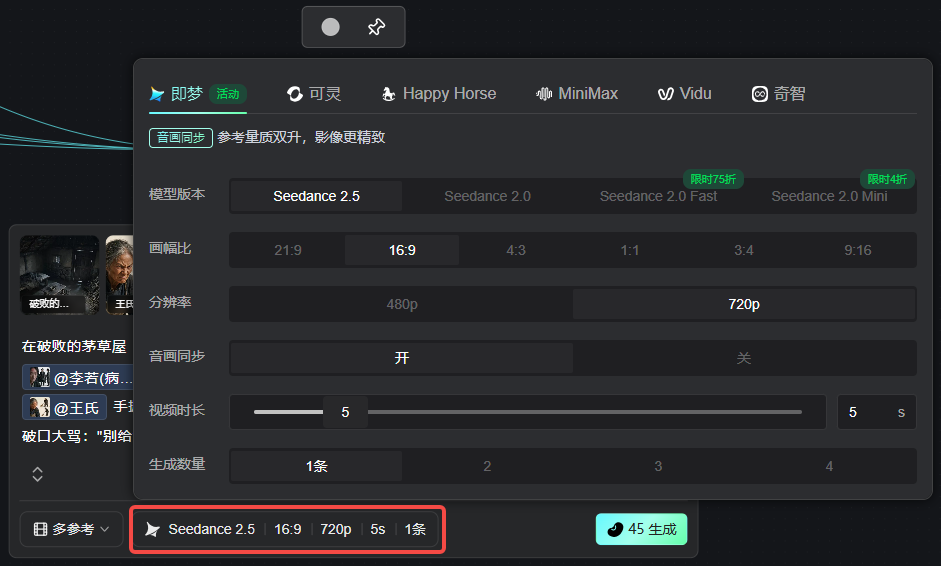Screen dimensions: 941x566
Task: Click the 视频时长 label
Action: [x=177, y=411]
